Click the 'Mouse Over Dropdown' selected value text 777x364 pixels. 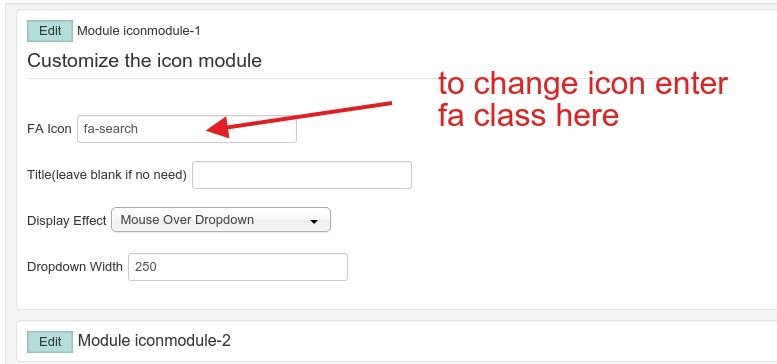pos(187,220)
